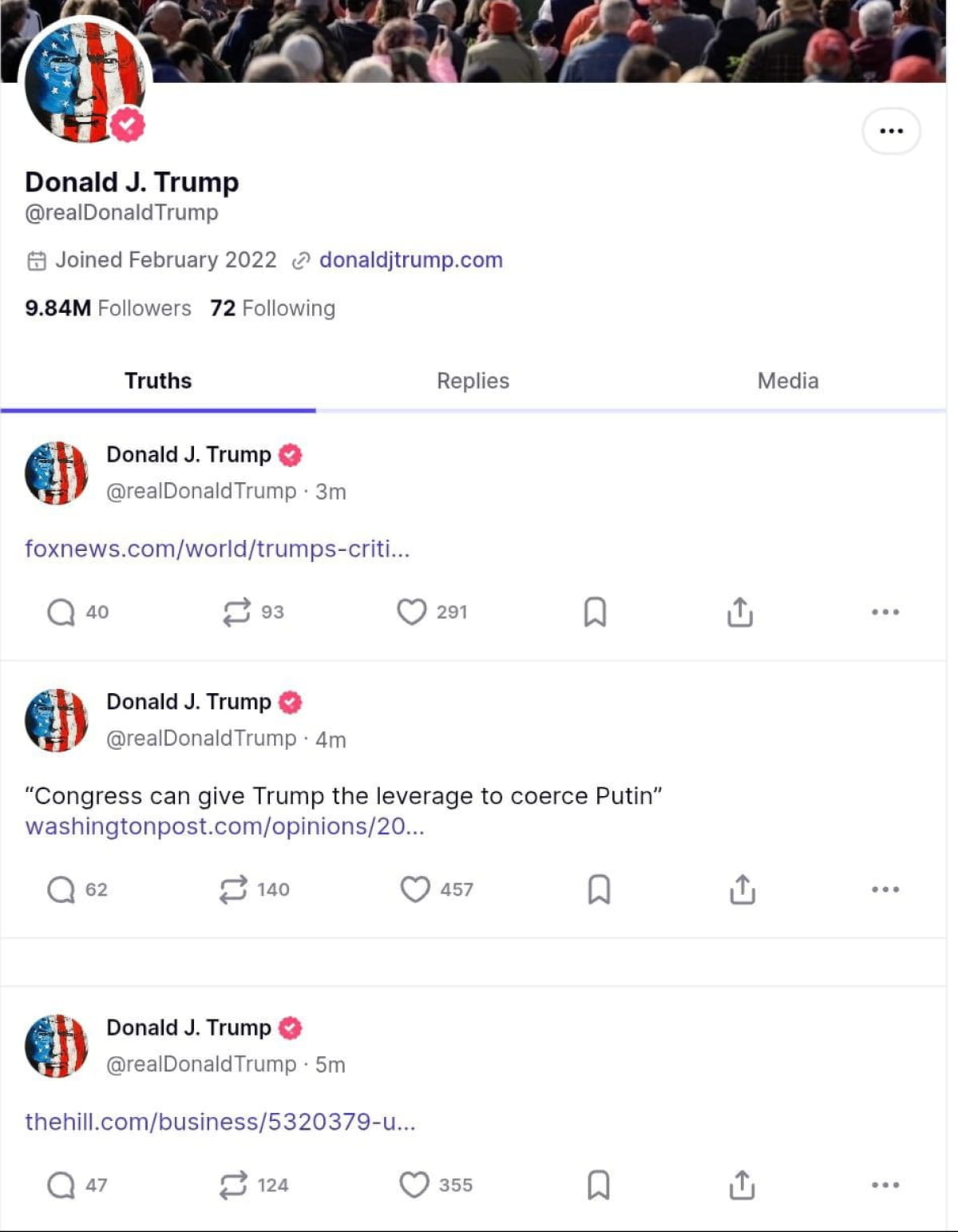This screenshot has width=958, height=1232.
Task: Open the large profile avatar picture
Action: tap(85, 81)
